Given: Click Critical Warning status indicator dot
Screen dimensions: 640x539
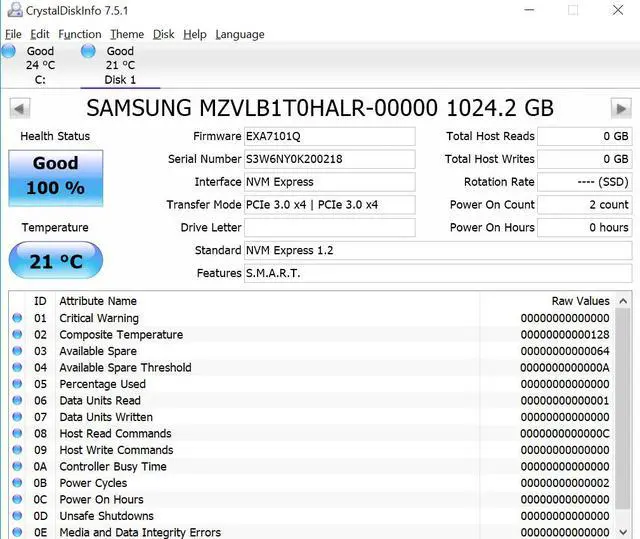Looking at the screenshot, I should tap(17, 318).
